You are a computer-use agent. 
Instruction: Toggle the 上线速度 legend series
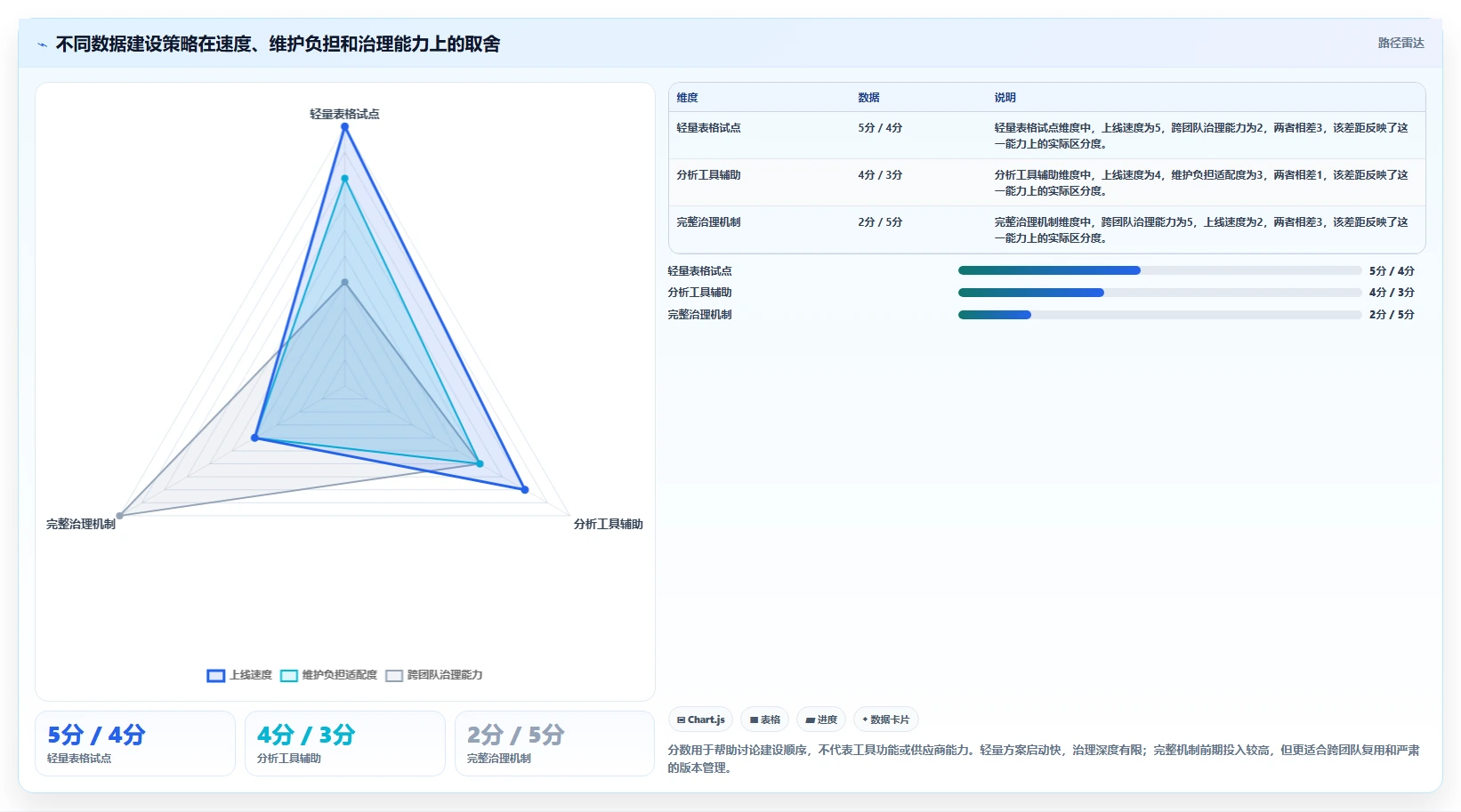(239, 675)
